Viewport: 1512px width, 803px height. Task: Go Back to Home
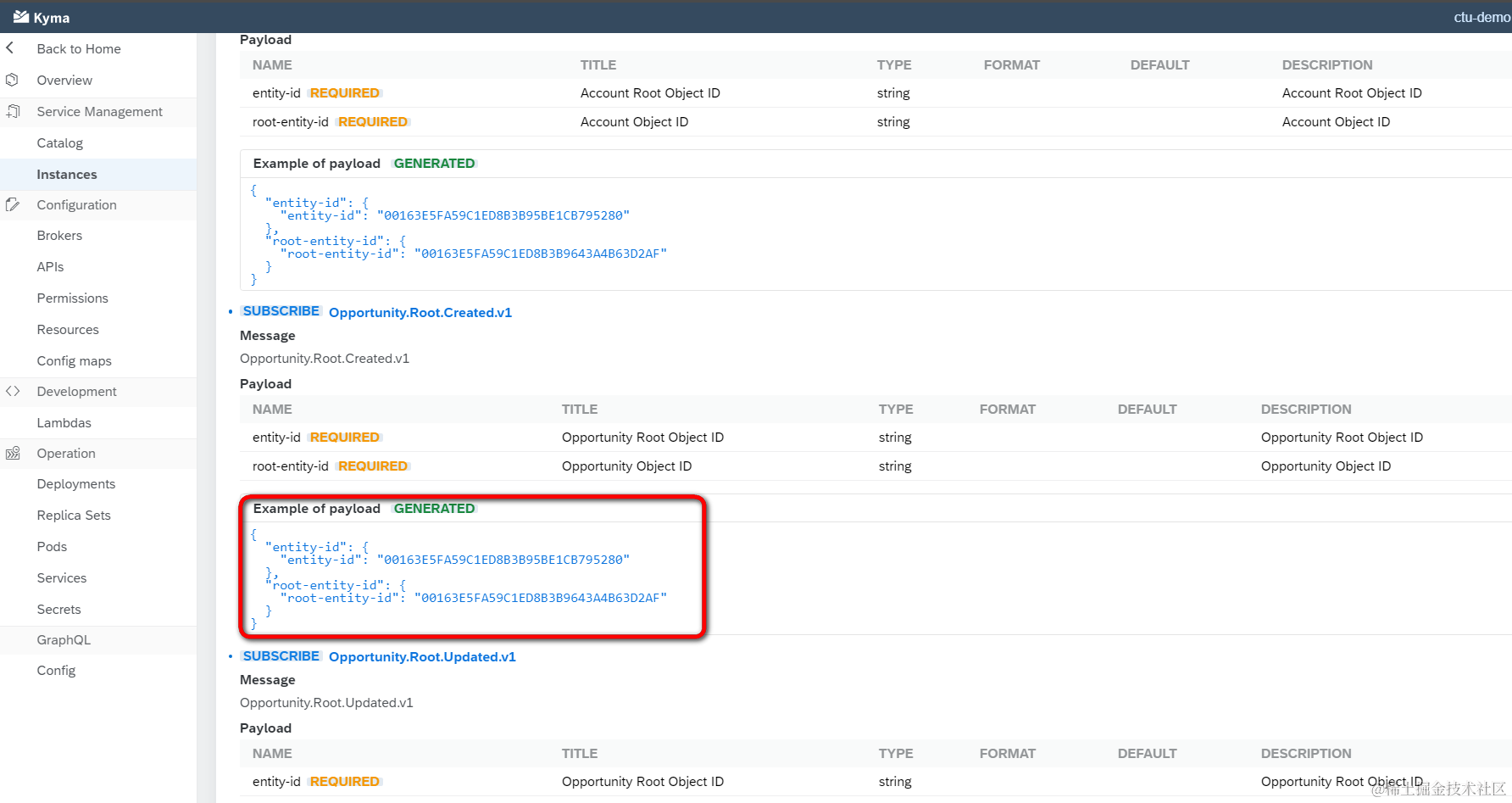point(79,49)
